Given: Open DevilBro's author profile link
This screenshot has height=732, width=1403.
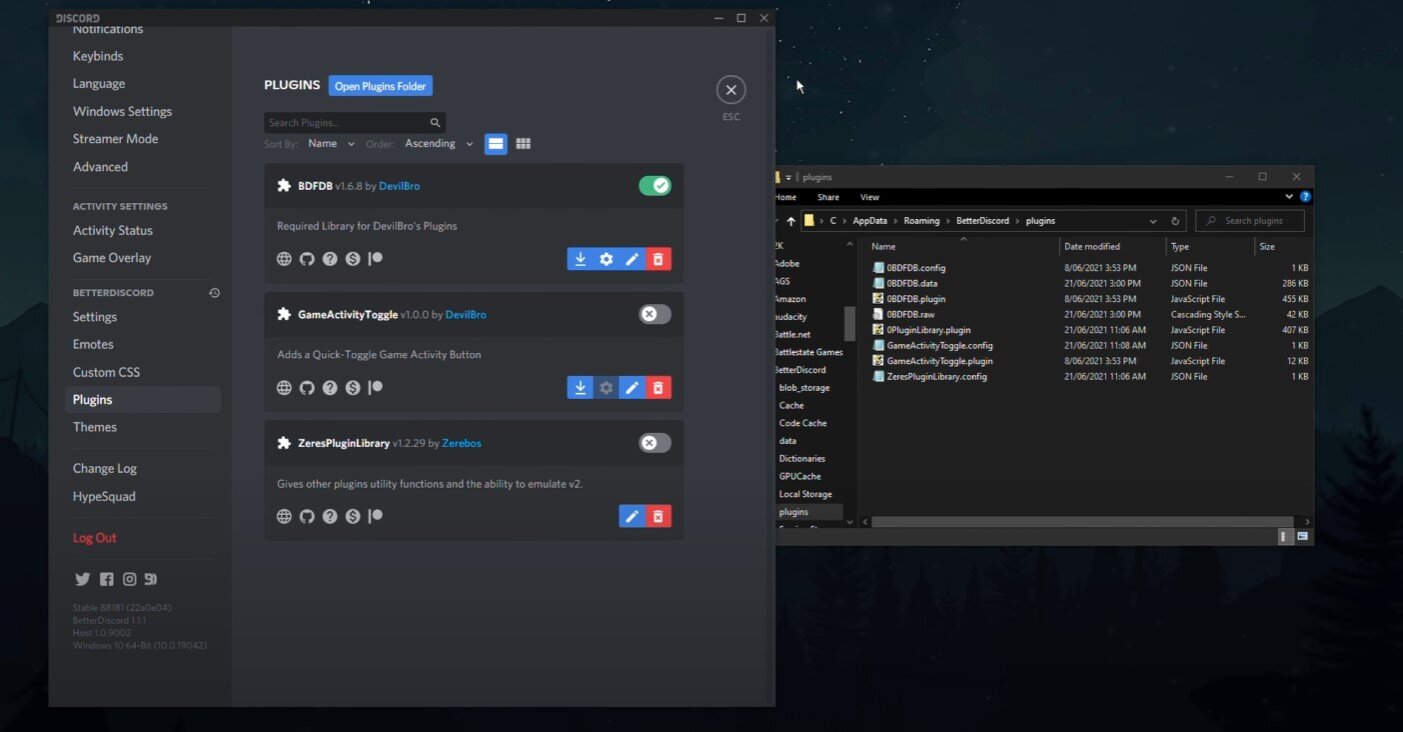Looking at the screenshot, I should (400, 185).
